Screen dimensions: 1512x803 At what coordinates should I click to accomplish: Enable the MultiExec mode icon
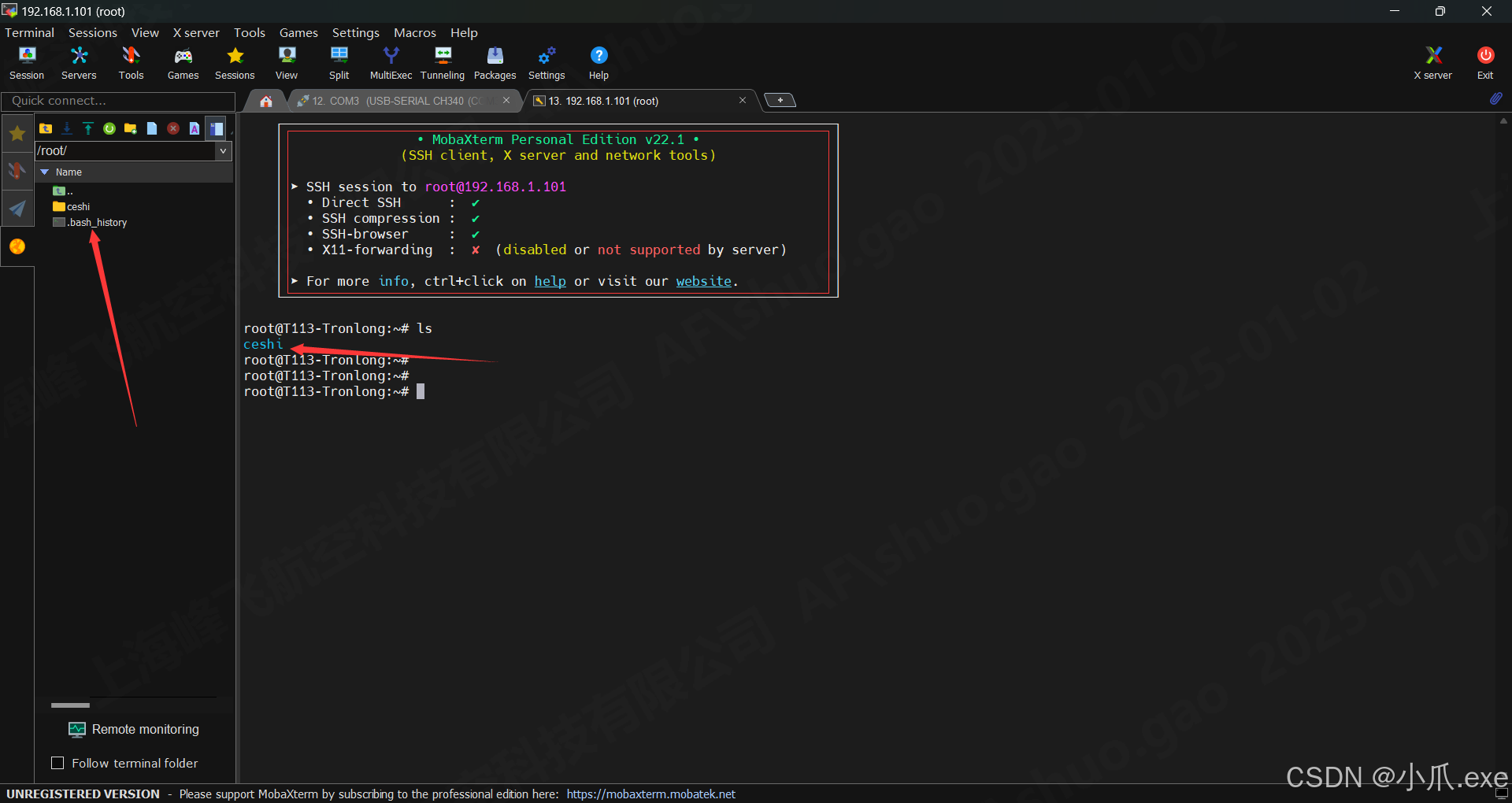click(391, 63)
